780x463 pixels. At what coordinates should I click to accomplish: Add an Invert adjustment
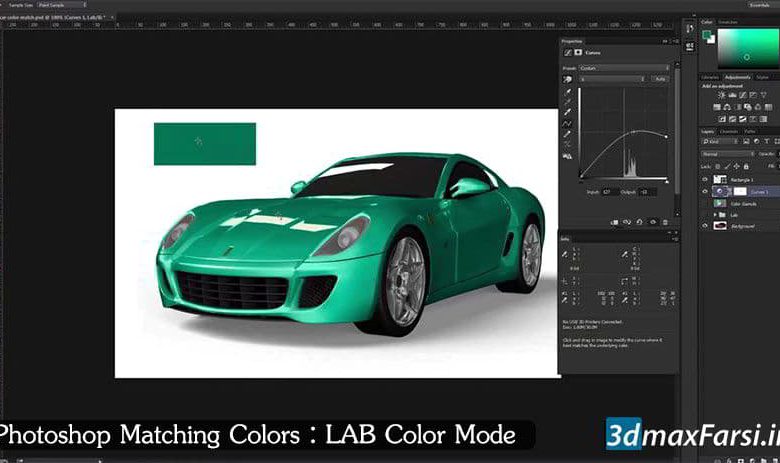pos(722,119)
